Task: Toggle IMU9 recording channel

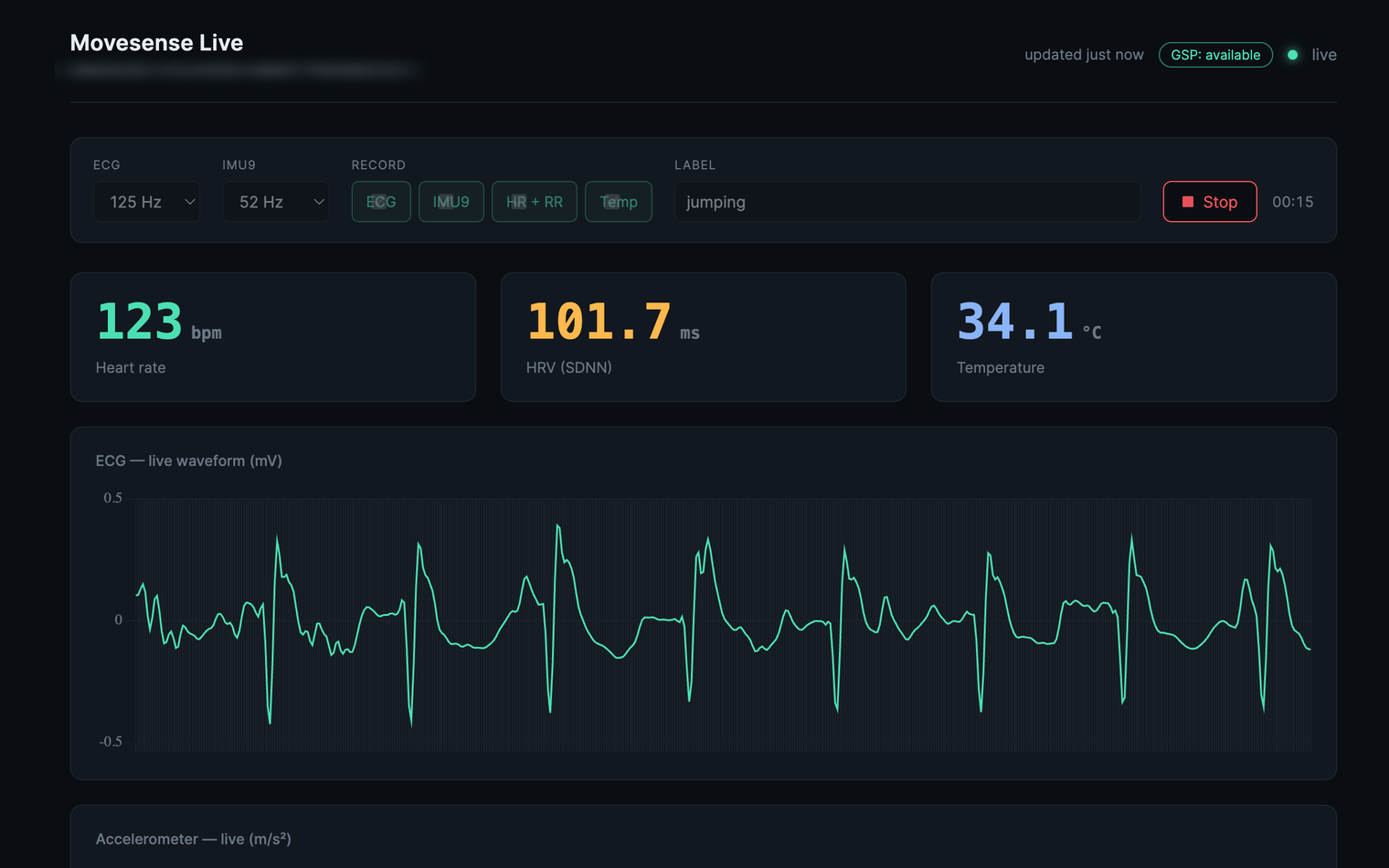Action: (451, 202)
